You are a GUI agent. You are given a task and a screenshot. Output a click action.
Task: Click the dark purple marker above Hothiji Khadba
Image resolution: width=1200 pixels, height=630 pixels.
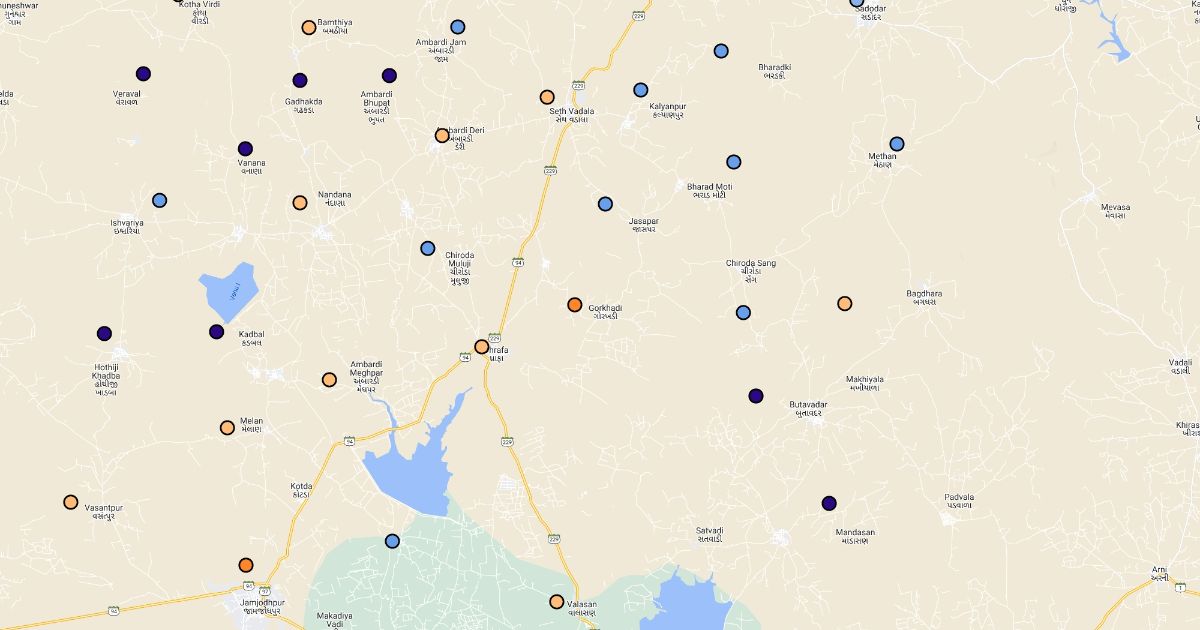pos(104,334)
